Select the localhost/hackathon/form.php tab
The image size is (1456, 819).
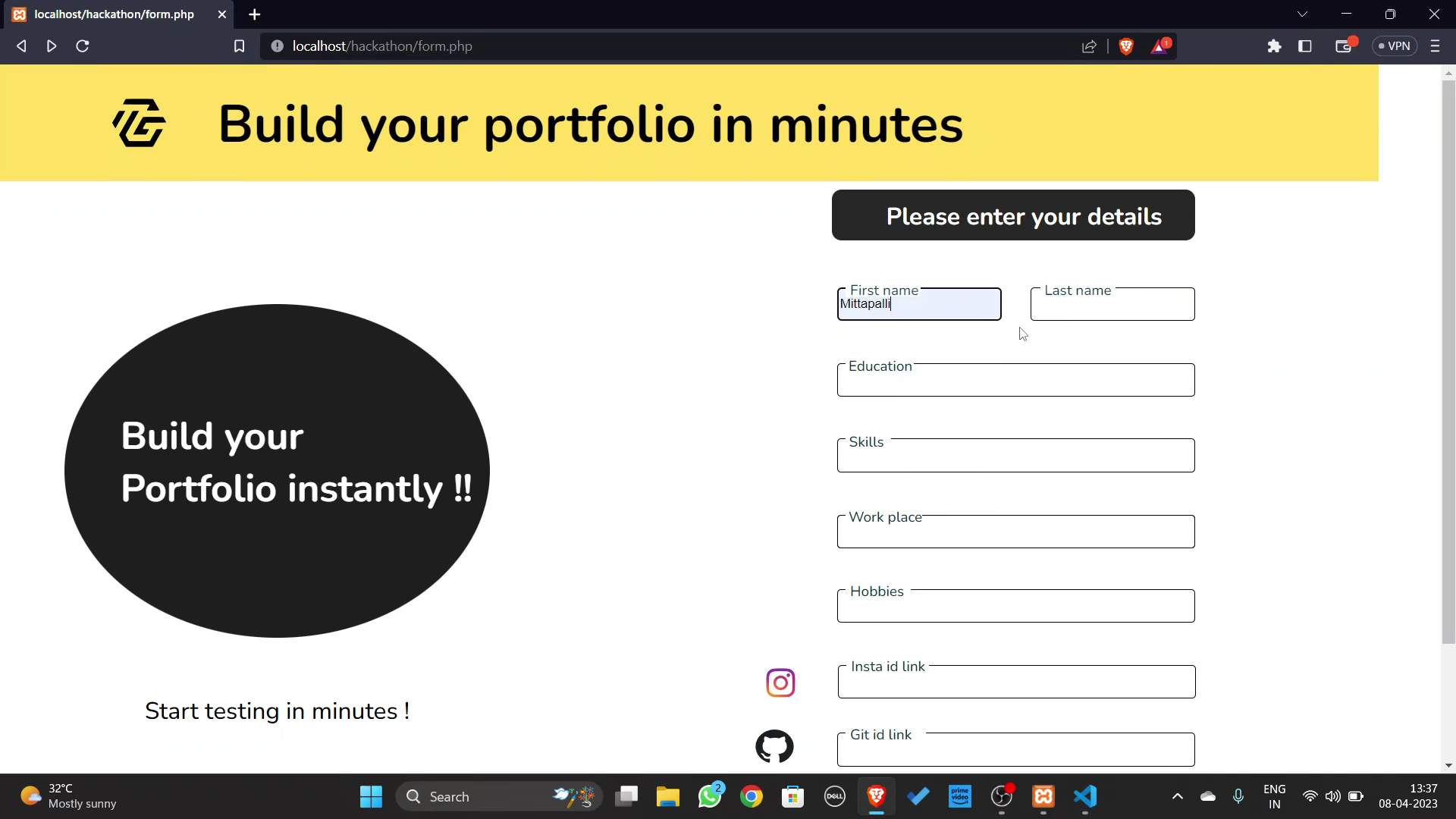(114, 14)
